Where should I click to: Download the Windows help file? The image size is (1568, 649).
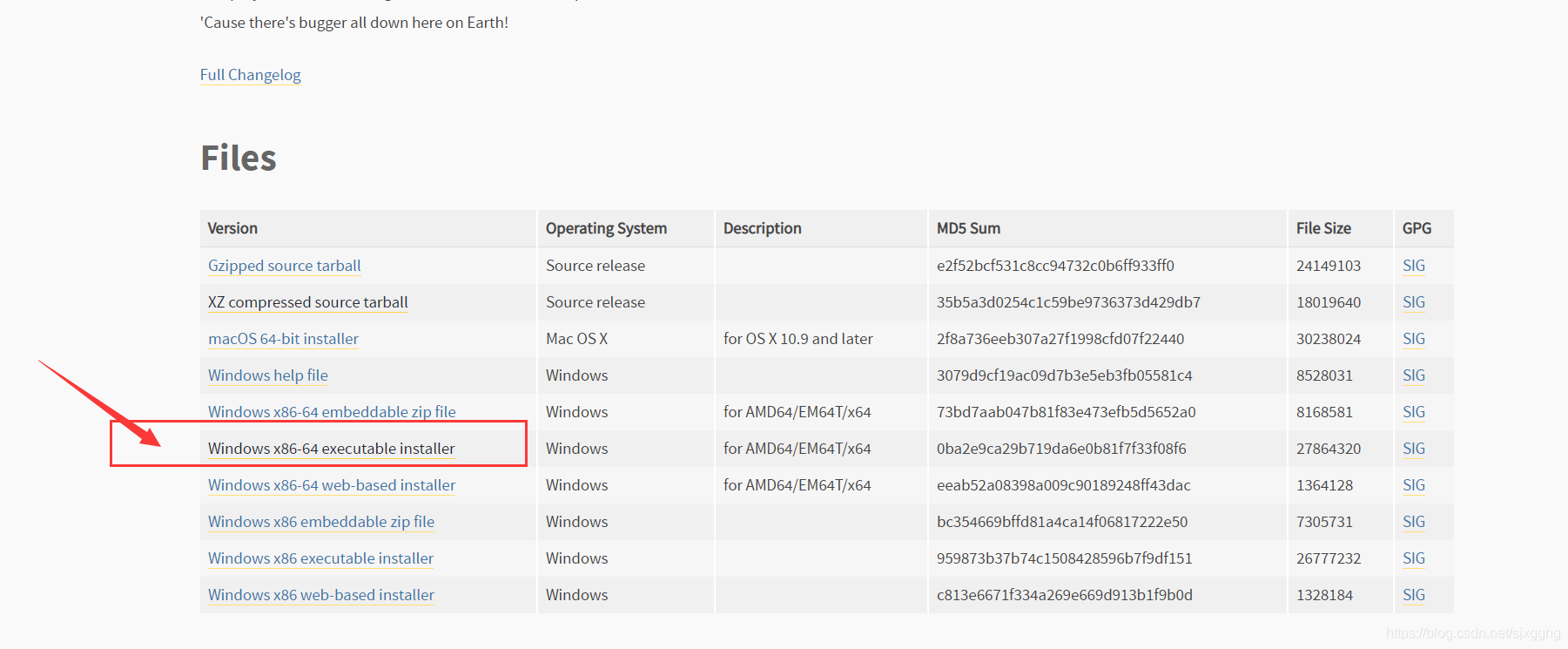268,375
